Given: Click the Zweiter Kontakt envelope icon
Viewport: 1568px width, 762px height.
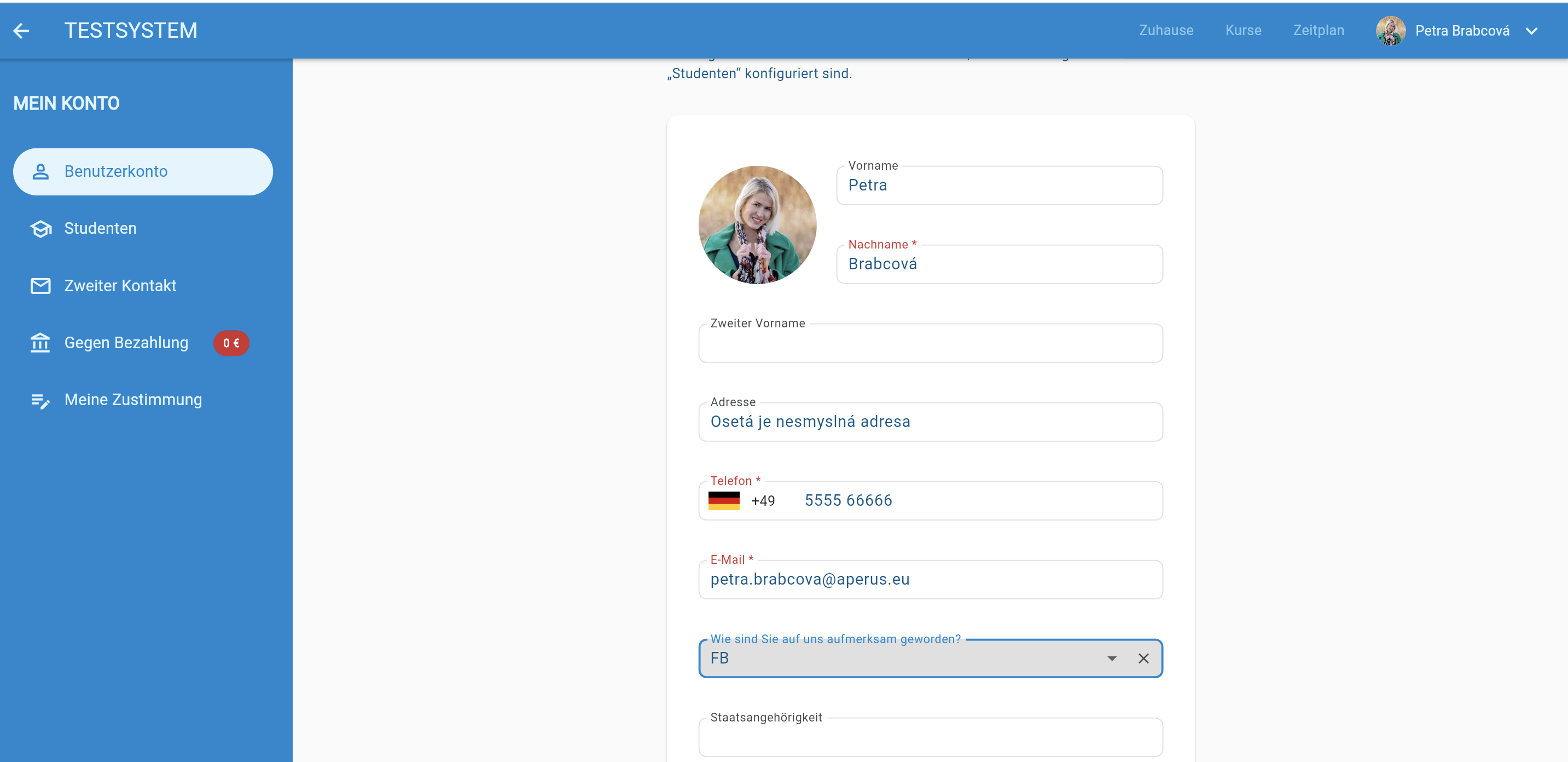Looking at the screenshot, I should coord(41,286).
